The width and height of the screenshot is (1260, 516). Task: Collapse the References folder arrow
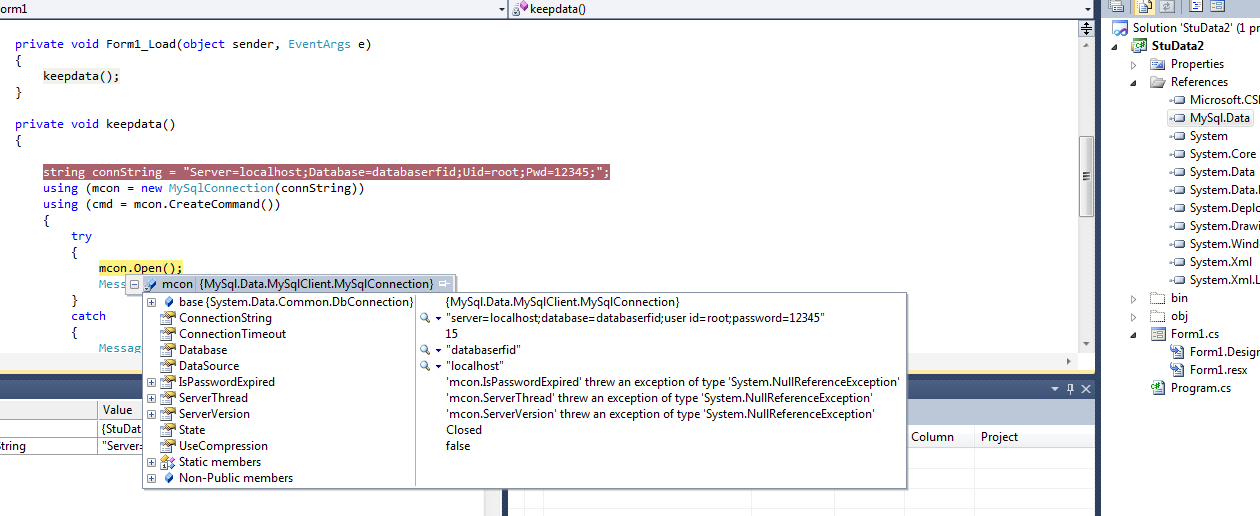point(1134,82)
